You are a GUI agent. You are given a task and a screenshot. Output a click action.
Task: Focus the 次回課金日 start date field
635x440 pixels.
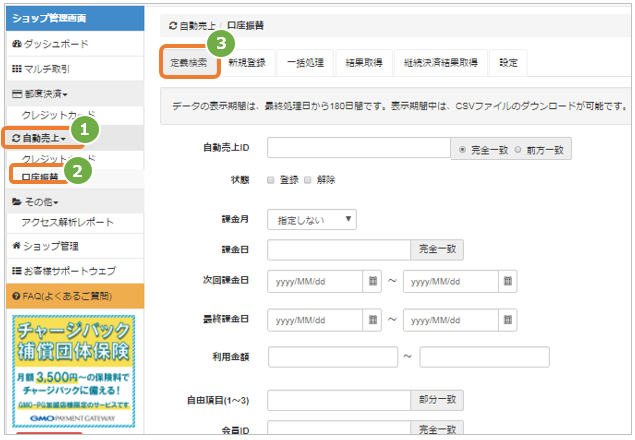[x=315, y=282]
